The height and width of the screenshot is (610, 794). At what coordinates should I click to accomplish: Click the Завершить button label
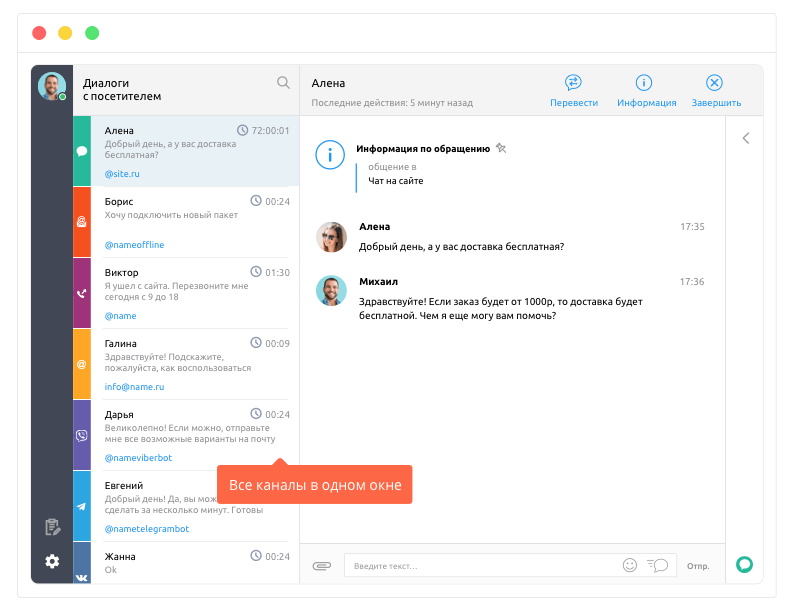pyautogui.click(x=717, y=103)
